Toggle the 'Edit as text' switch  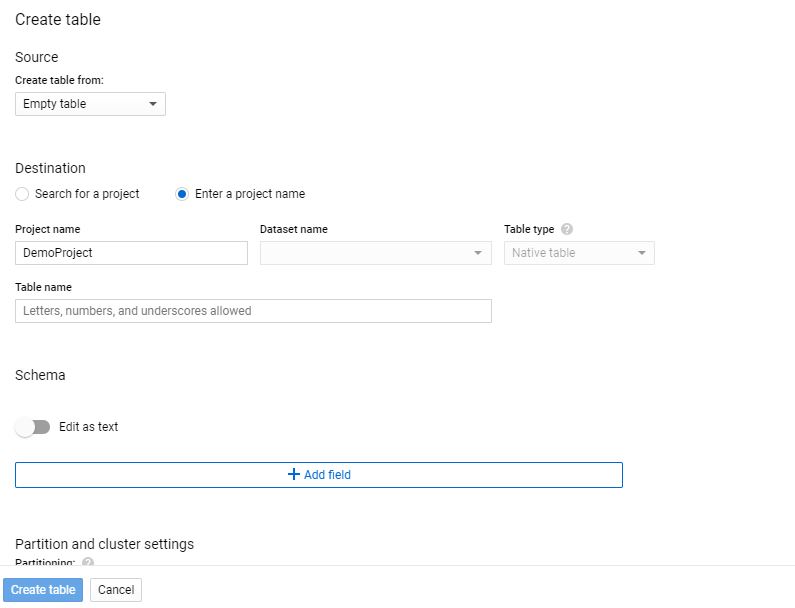32,427
